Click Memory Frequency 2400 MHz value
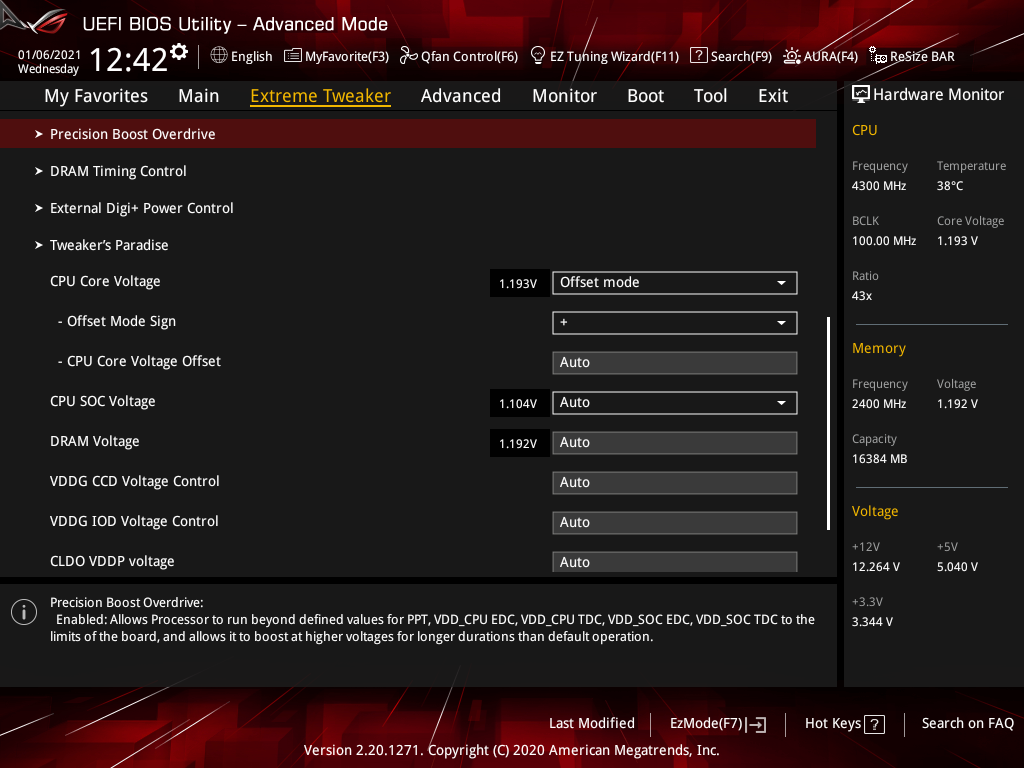Screen dimensions: 1024x768 tap(879, 404)
